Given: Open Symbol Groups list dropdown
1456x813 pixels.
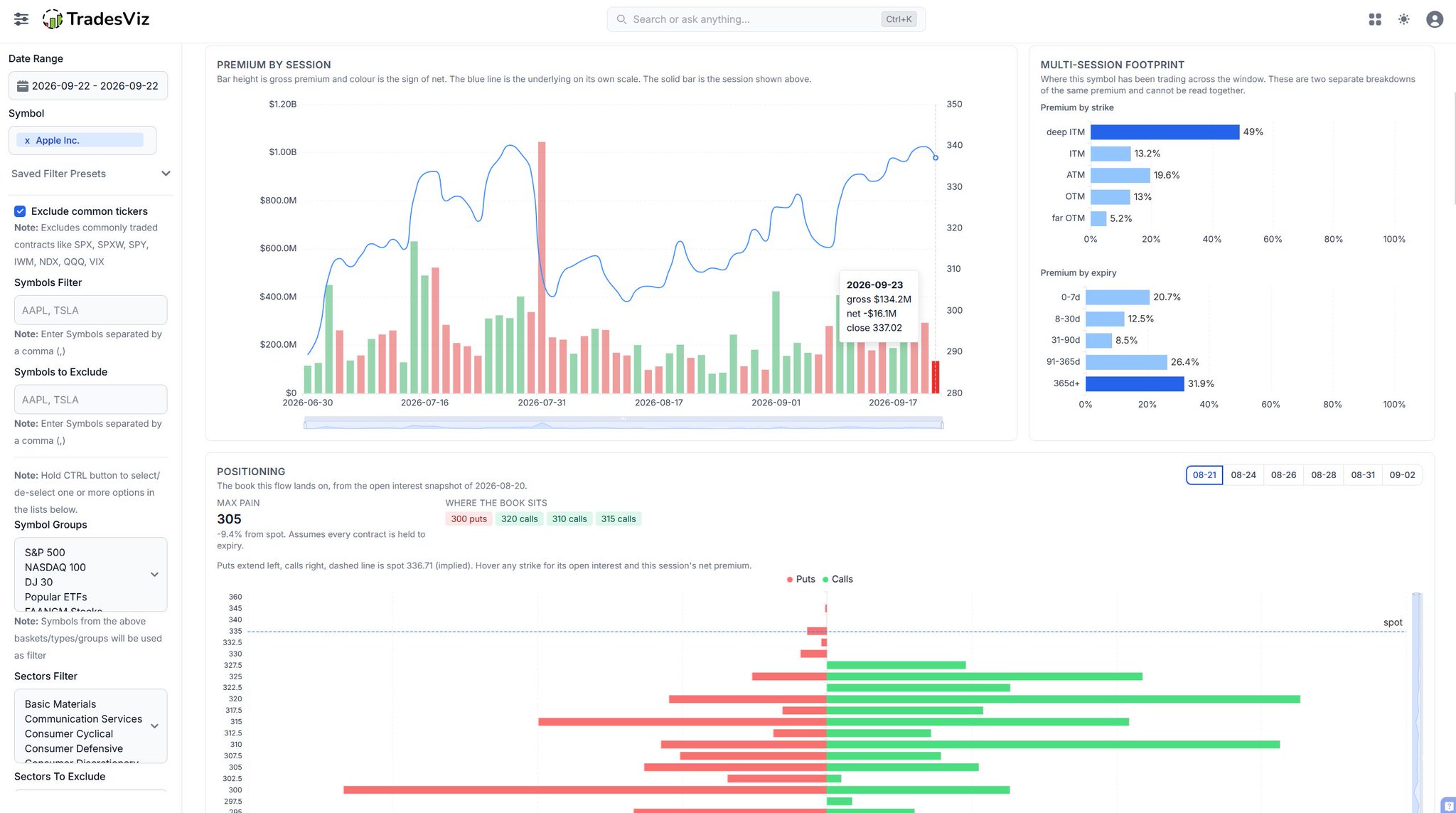Looking at the screenshot, I should 154,574.
